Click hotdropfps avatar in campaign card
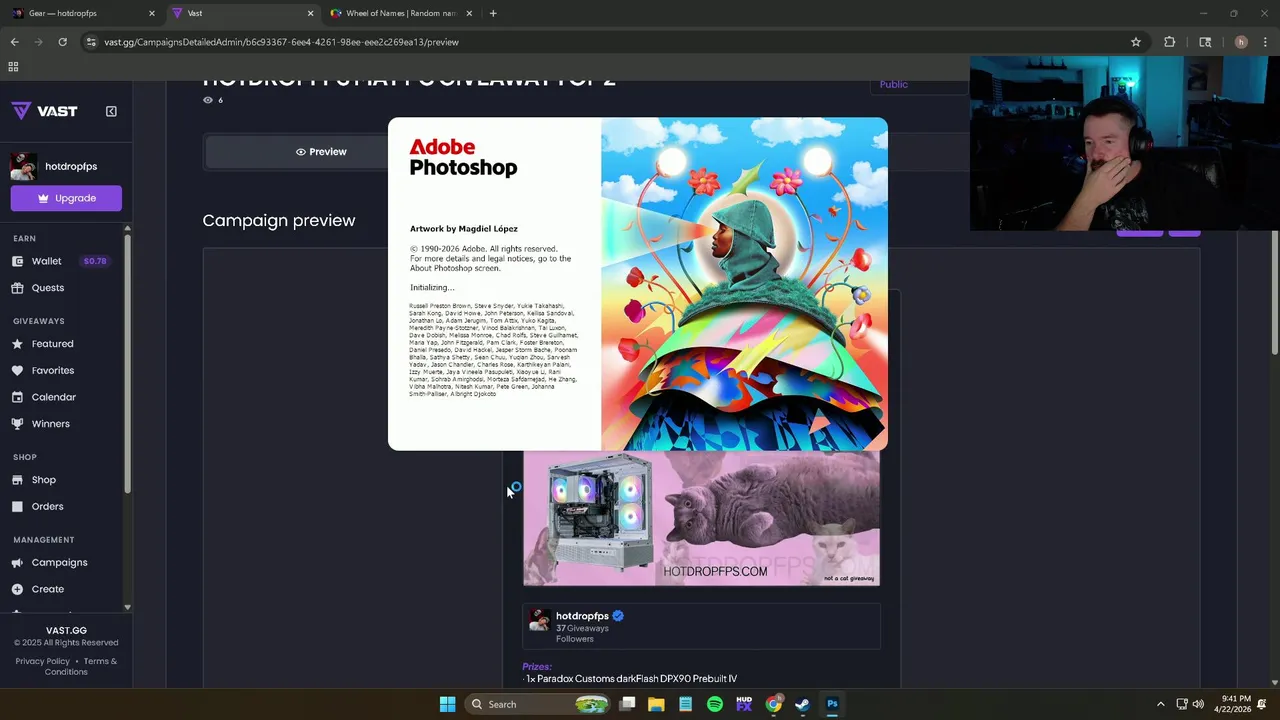This screenshot has height=720, width=1280. click(539, 620)
